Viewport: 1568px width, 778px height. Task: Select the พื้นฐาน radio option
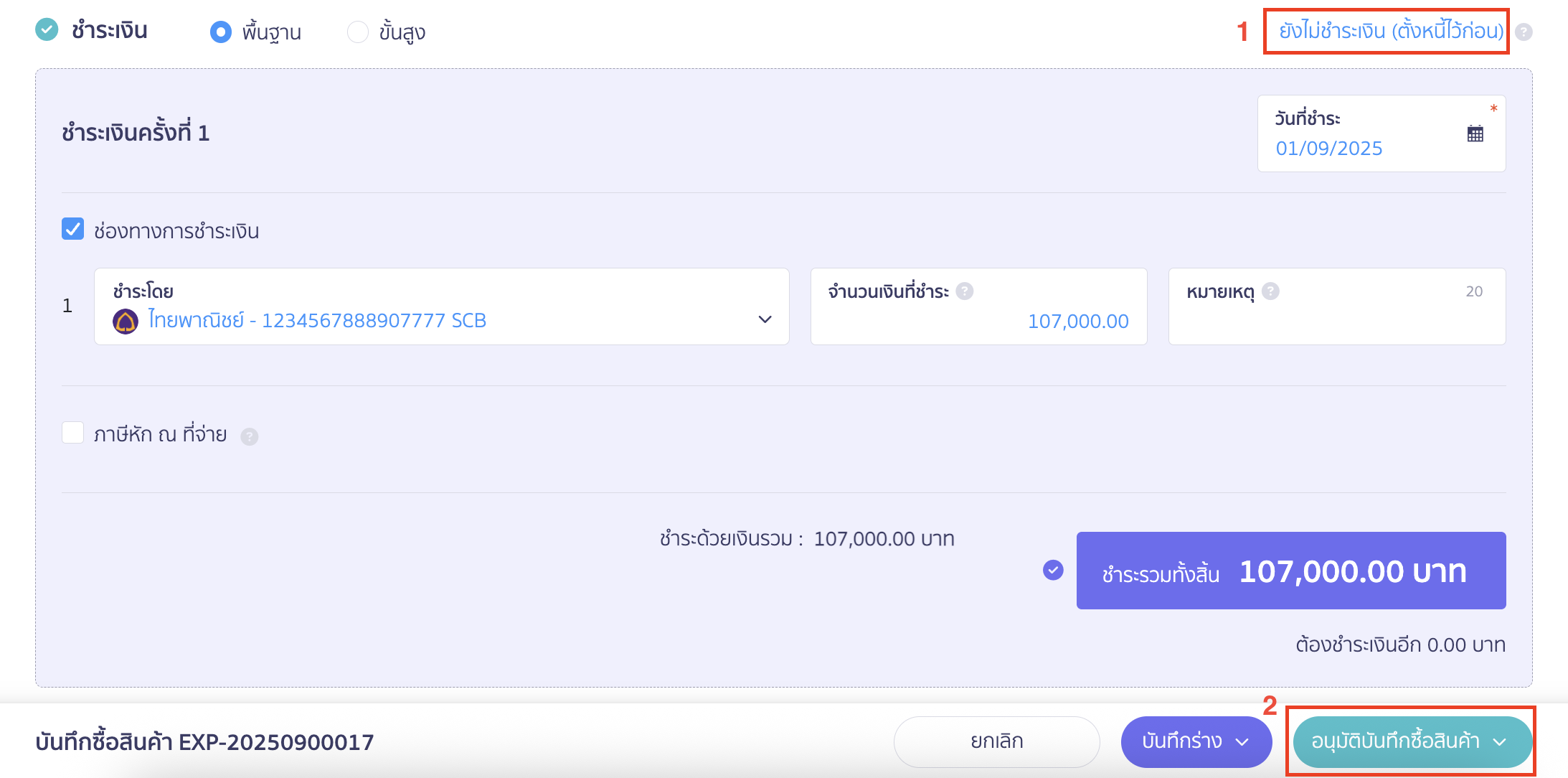pos(221,32)
